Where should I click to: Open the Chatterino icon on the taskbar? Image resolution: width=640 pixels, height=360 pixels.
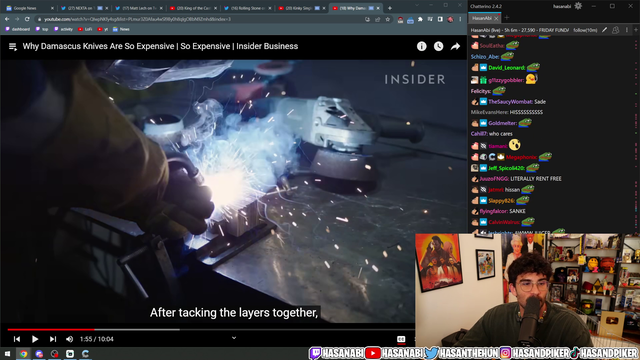[x=85, y=353]
